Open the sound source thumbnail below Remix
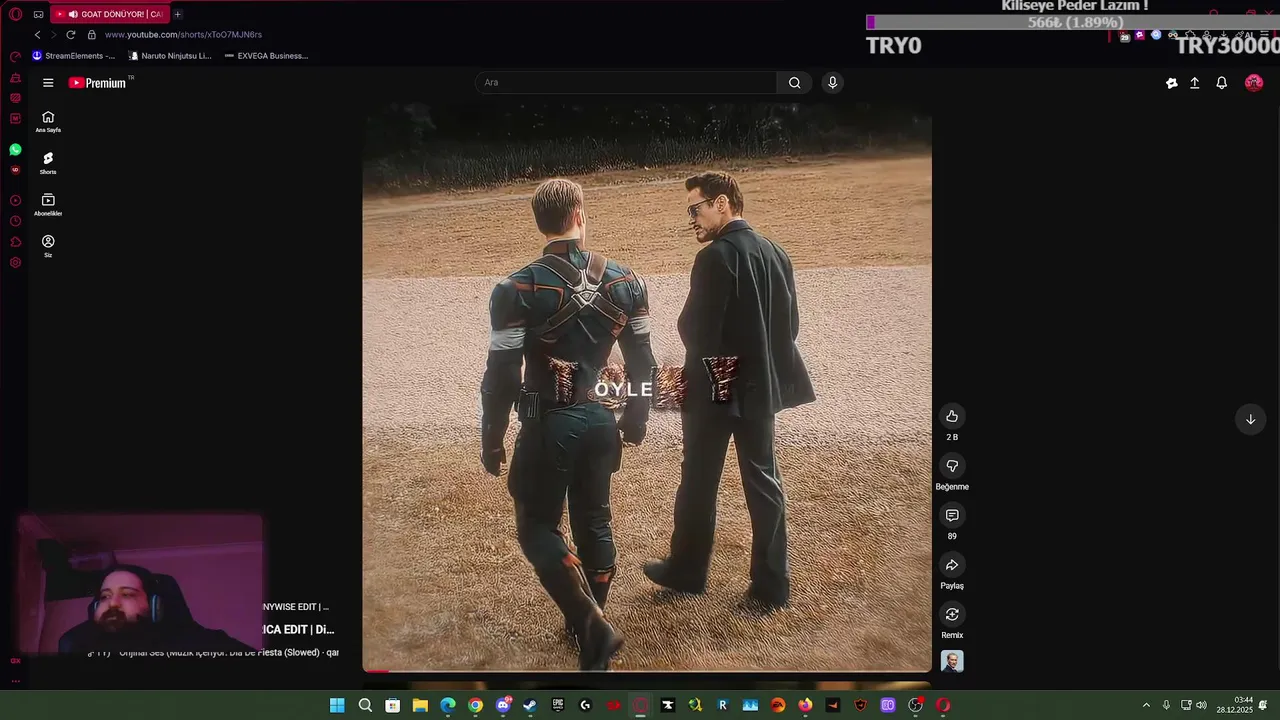This screenshot has width=1280, height=720. tap(952, 661)
